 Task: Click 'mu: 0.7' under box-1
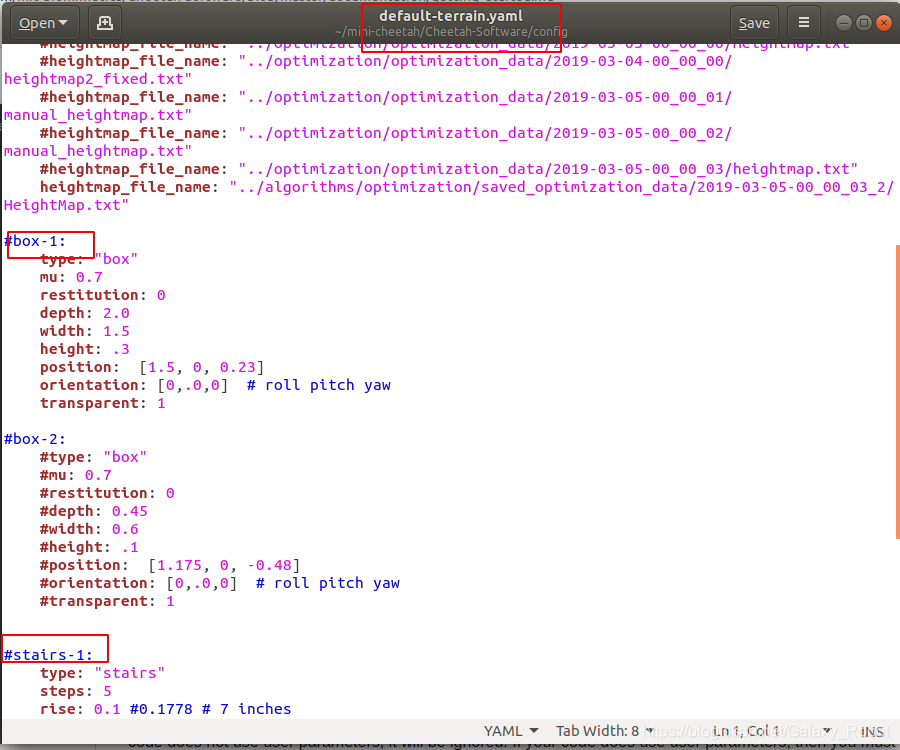71,277
